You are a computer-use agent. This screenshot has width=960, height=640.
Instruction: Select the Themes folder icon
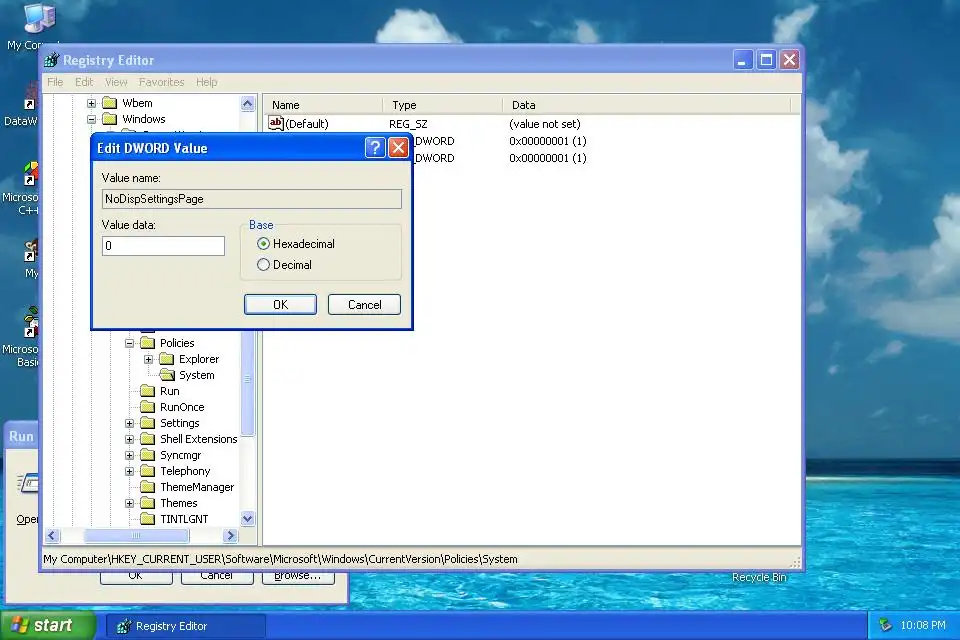click(x=148, y=503)
